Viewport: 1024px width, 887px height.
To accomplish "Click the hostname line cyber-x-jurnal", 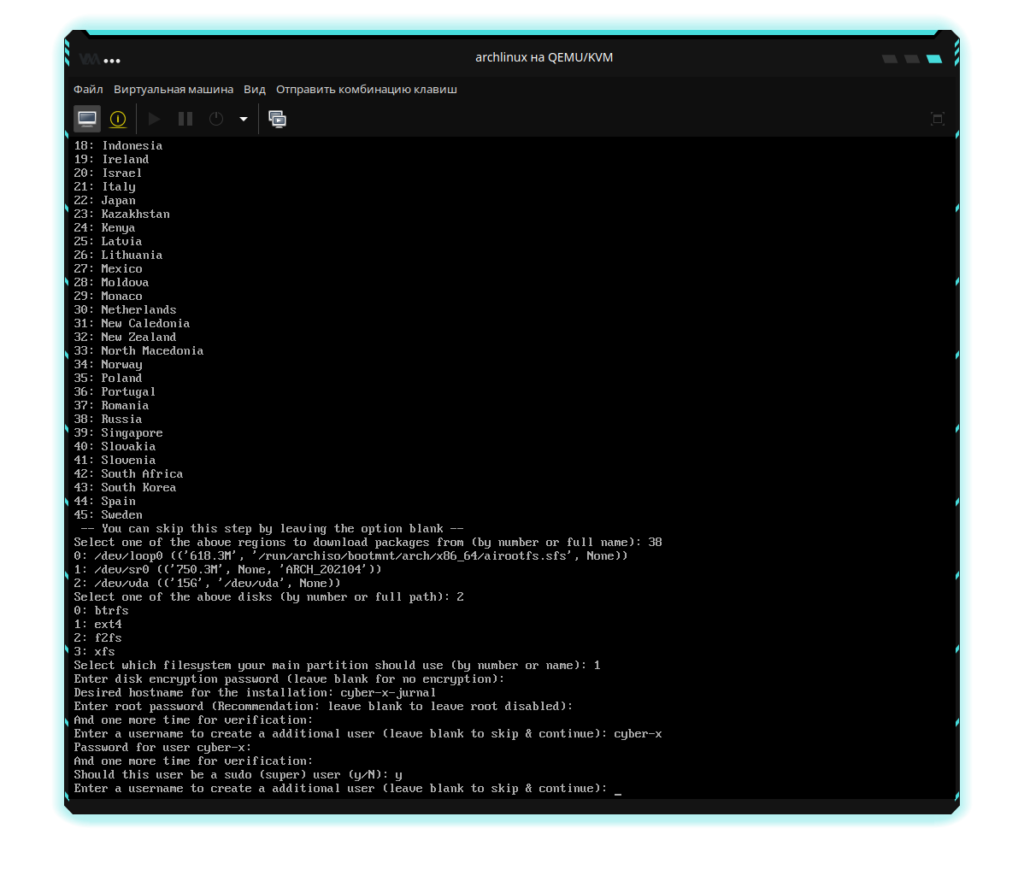I will 255,692.
